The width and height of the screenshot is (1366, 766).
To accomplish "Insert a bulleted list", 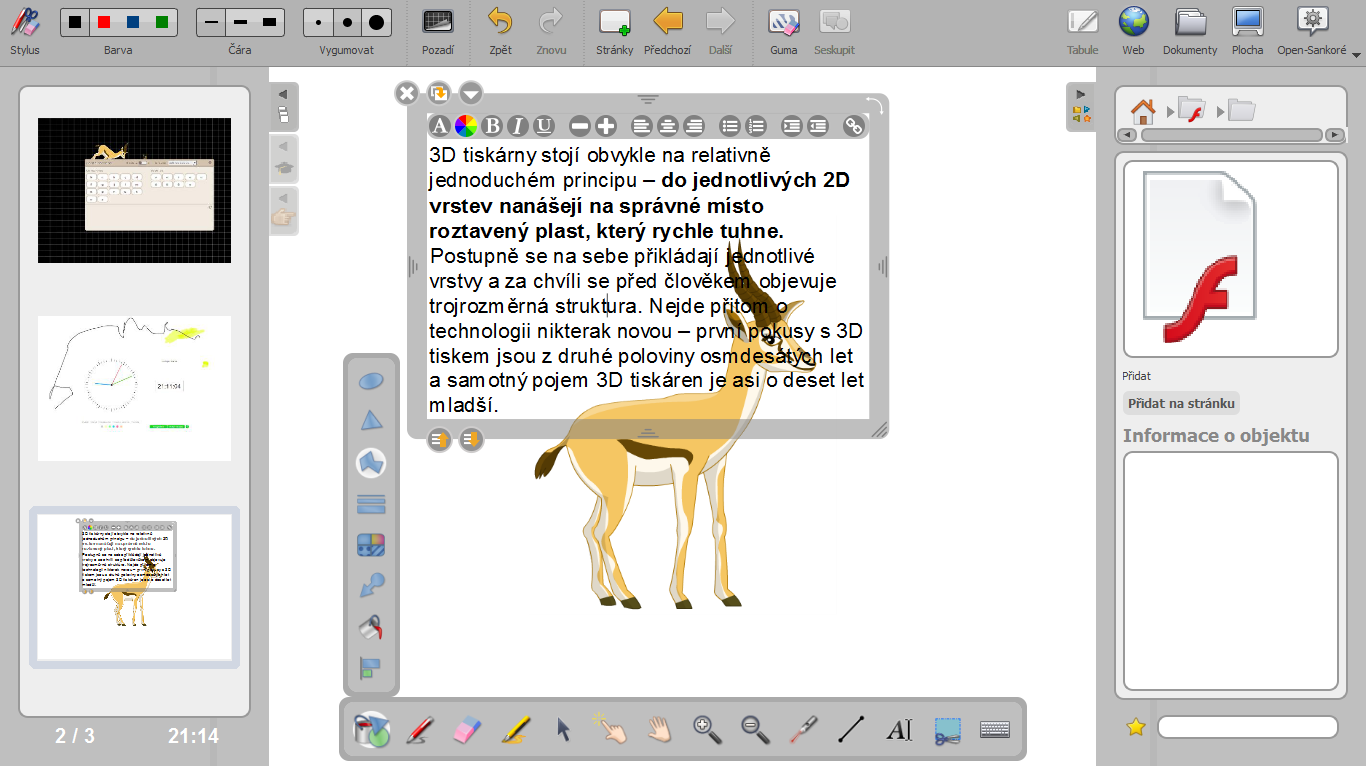I will tap(730, 126).
